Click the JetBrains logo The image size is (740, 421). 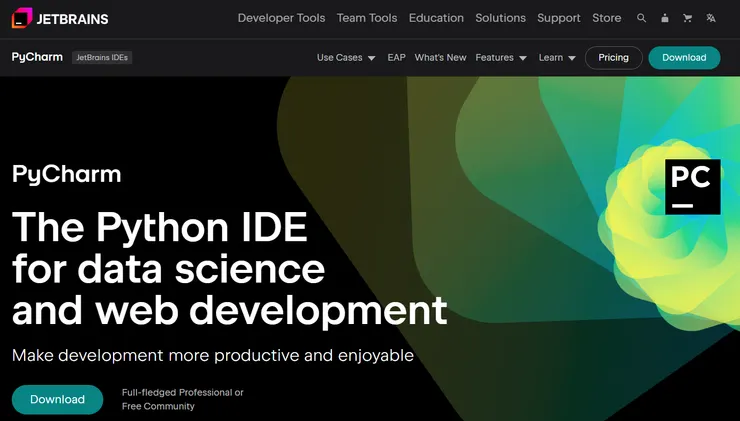[x=60, y=18]
